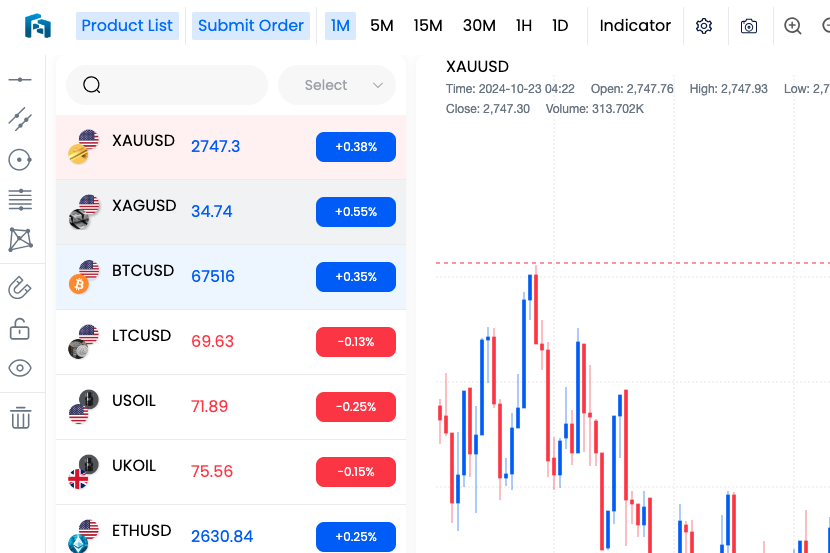The width and height of the screenshot is (830, 553).
Task: Toggle drawings visibility eye icon
Action: point(20,368)
